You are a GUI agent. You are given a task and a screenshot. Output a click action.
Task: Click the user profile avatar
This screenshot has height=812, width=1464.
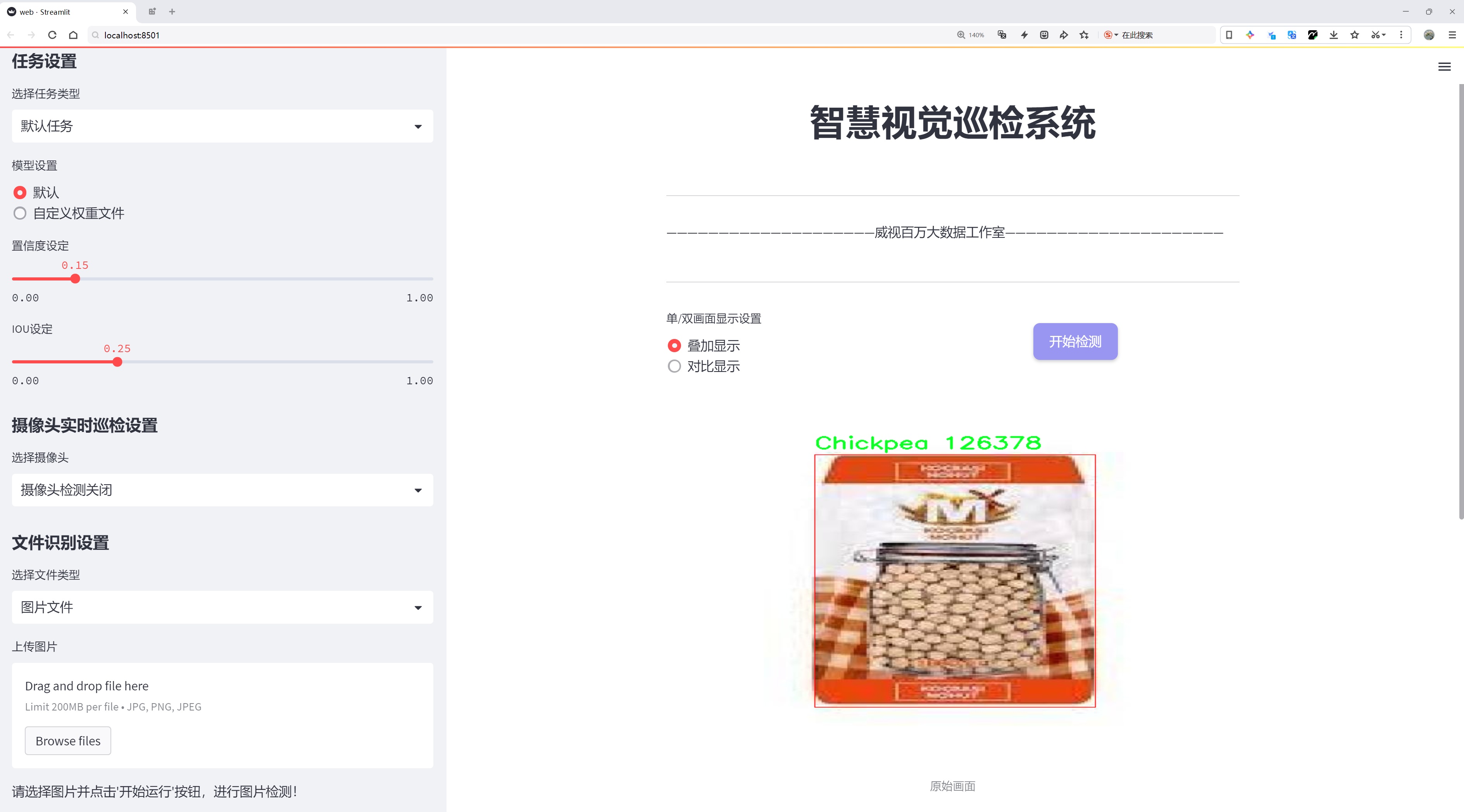(x=1429, y=35)
